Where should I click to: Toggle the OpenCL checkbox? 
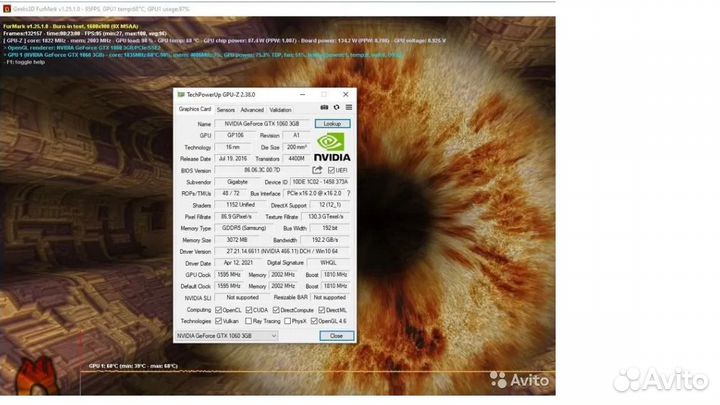[219, 310]
